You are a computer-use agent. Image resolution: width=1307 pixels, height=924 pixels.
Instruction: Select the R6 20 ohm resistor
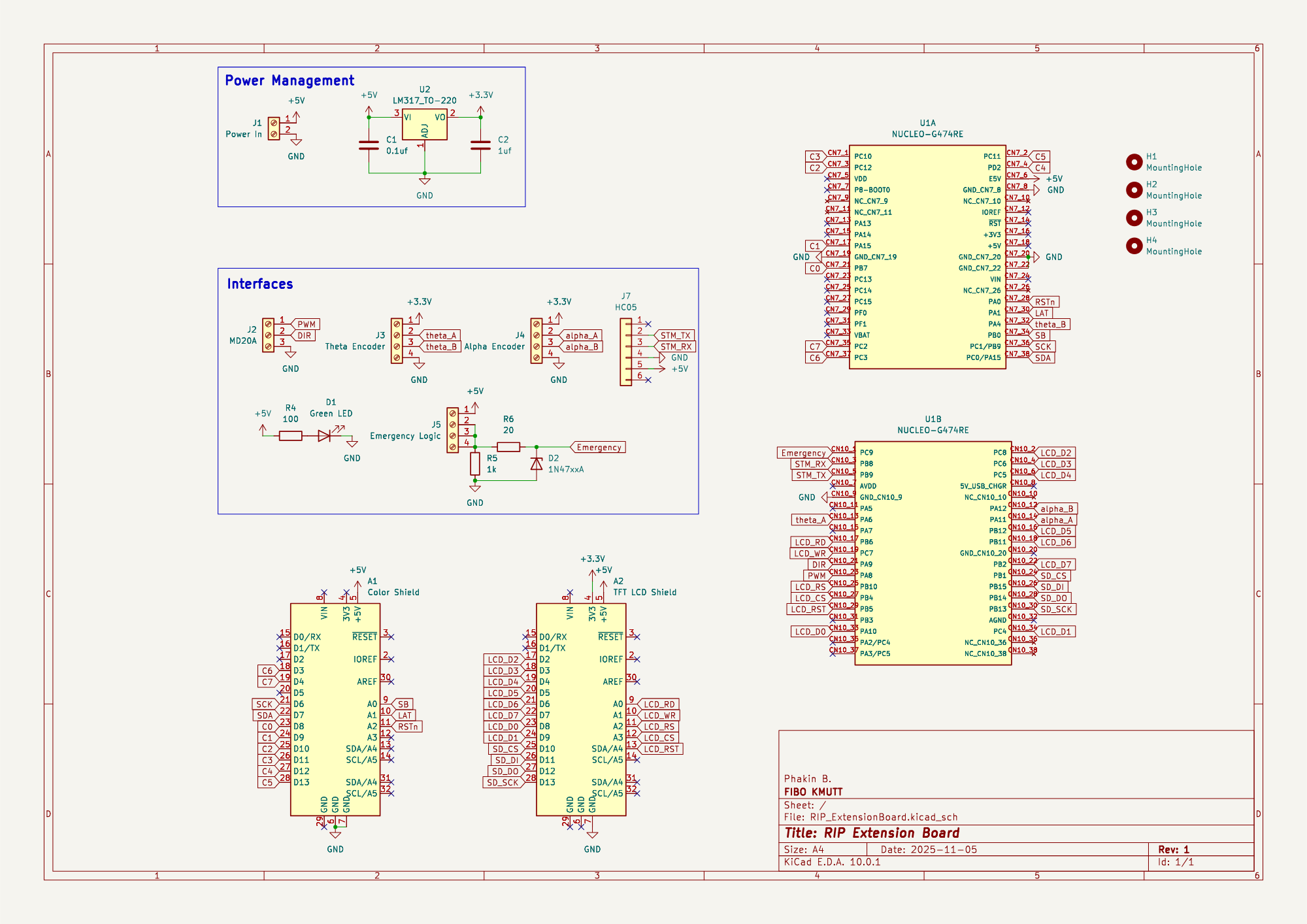tap(508, 447)
